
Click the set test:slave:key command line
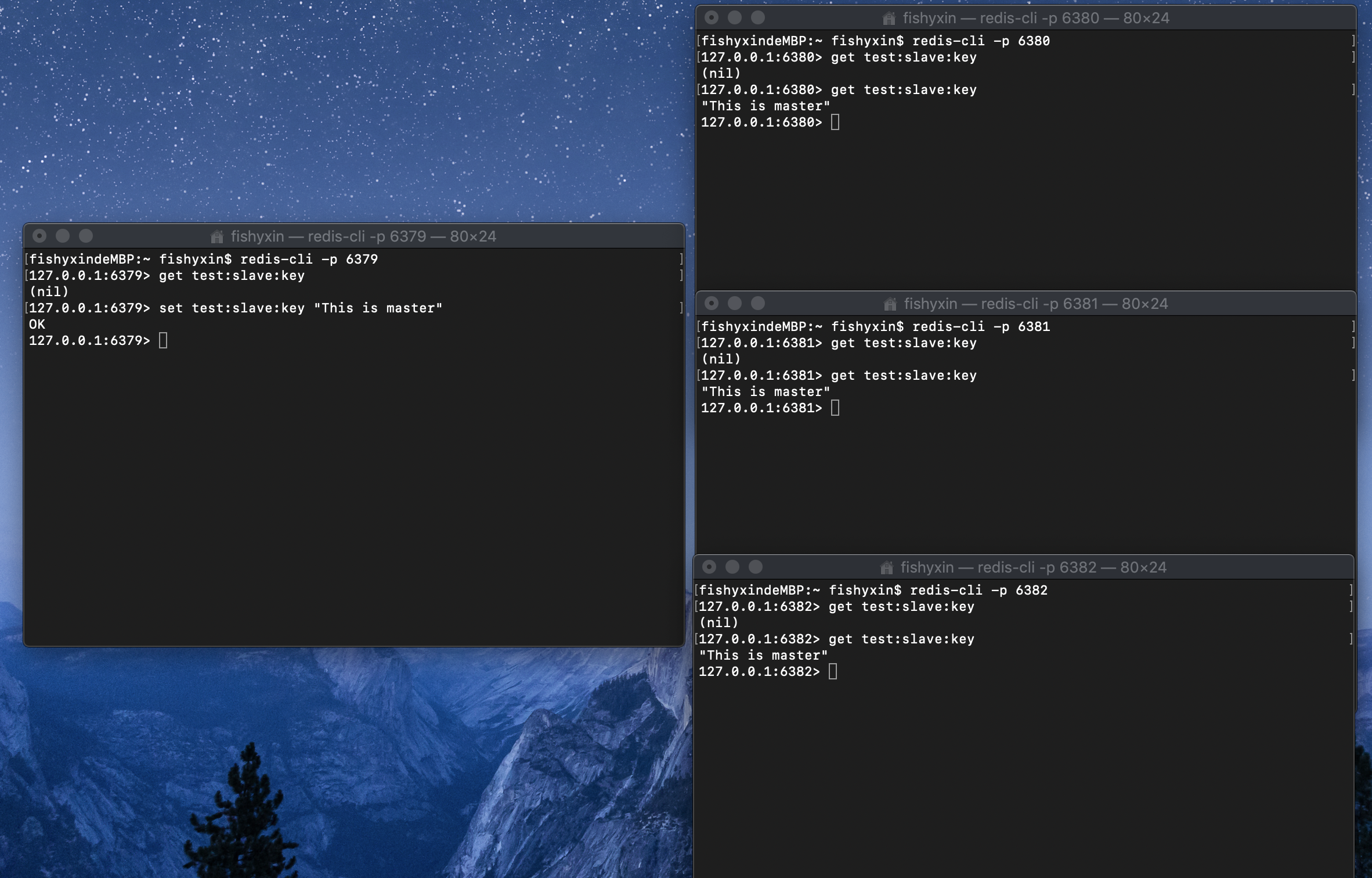coord(301,308)
